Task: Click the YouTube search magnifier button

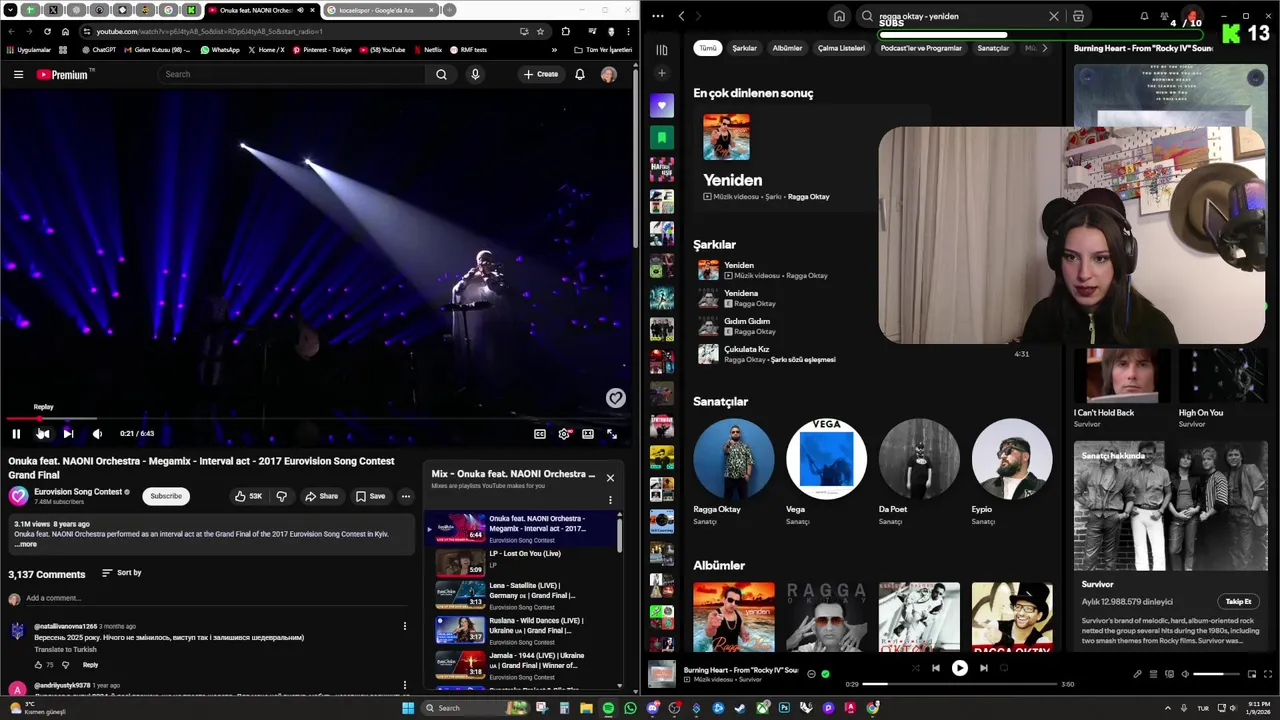Action: coord(441,74)
